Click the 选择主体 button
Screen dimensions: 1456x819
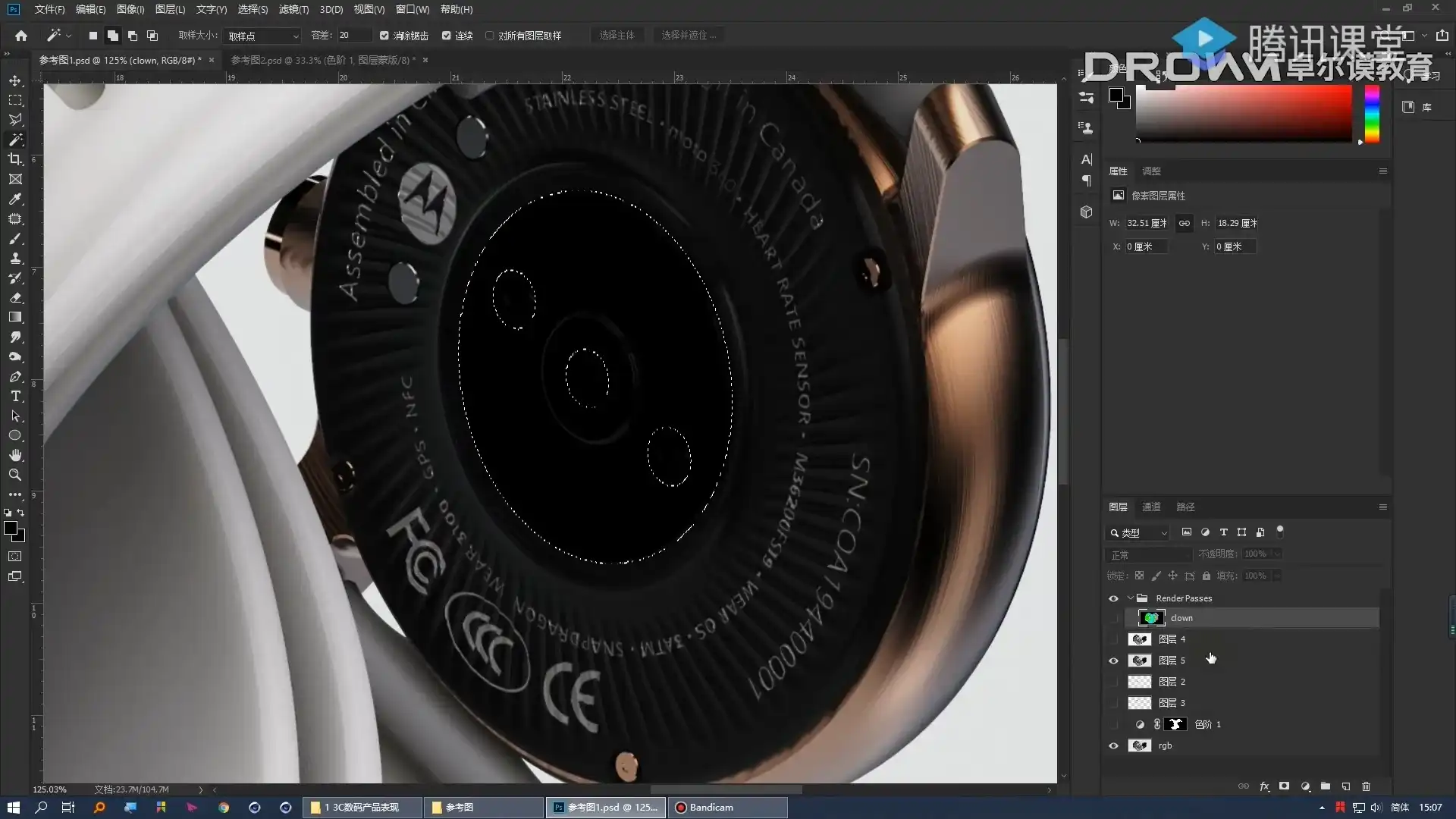617,36
